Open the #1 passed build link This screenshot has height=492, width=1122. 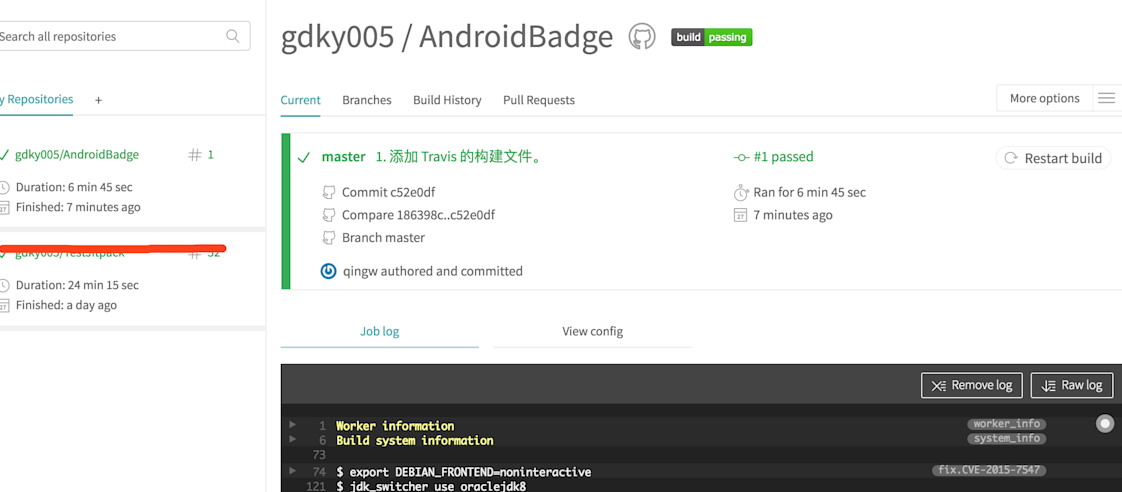tap(784, 157)
